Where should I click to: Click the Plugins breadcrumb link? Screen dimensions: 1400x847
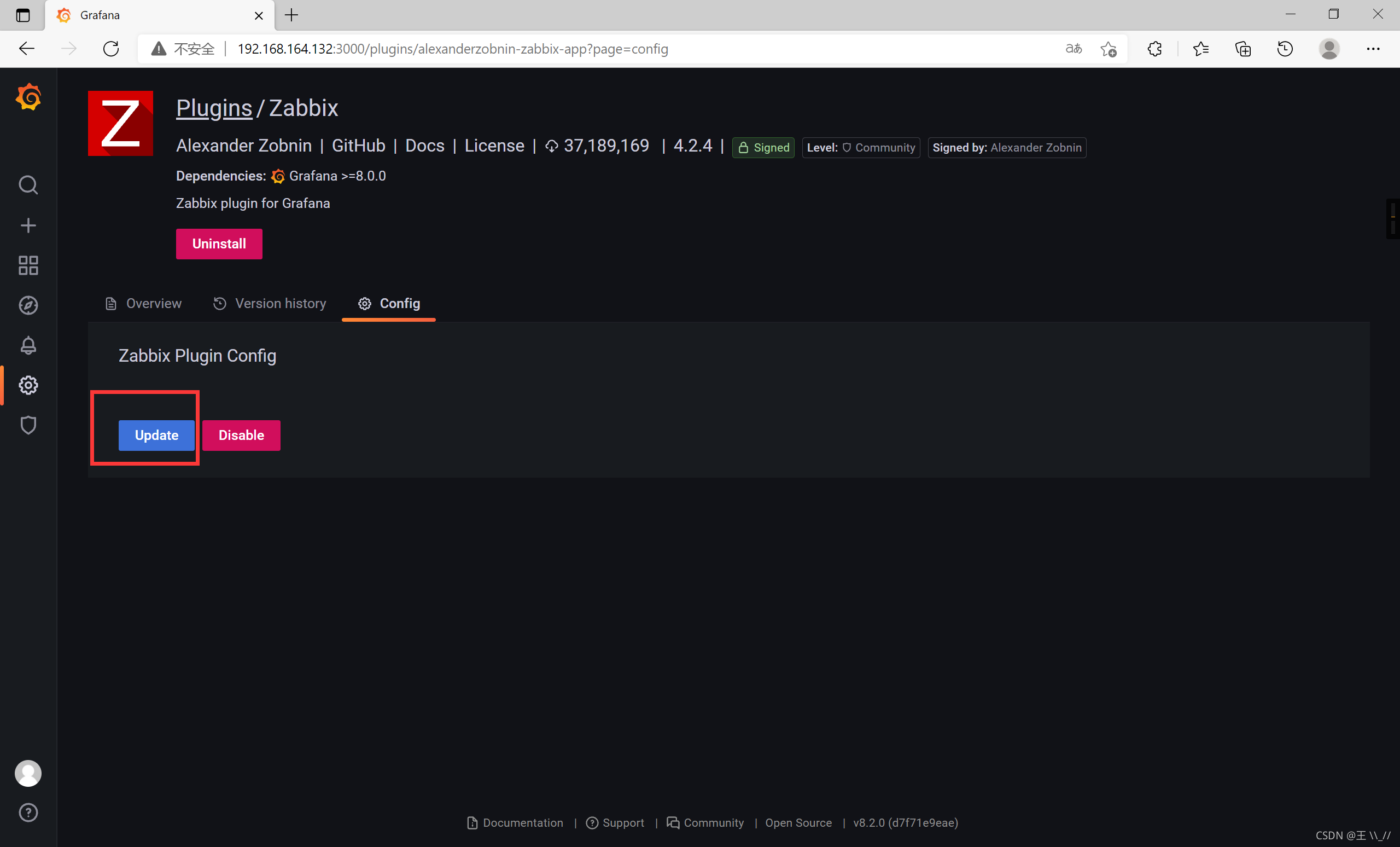[x=214, y=108]
